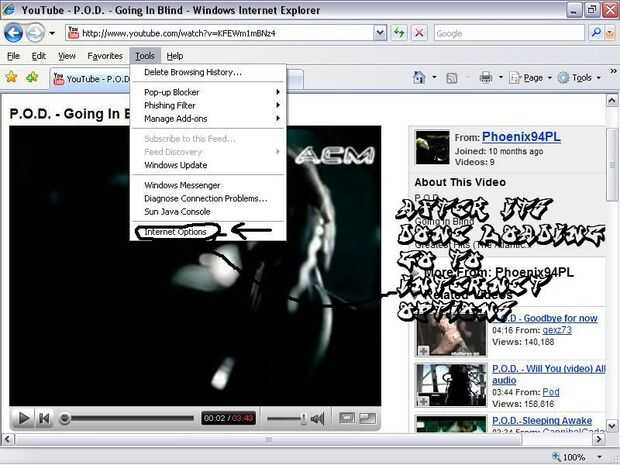This screenshot has height=465, width=620.
Task: Switch to the smaller video size icon
Action: click(x=347, y=418)
